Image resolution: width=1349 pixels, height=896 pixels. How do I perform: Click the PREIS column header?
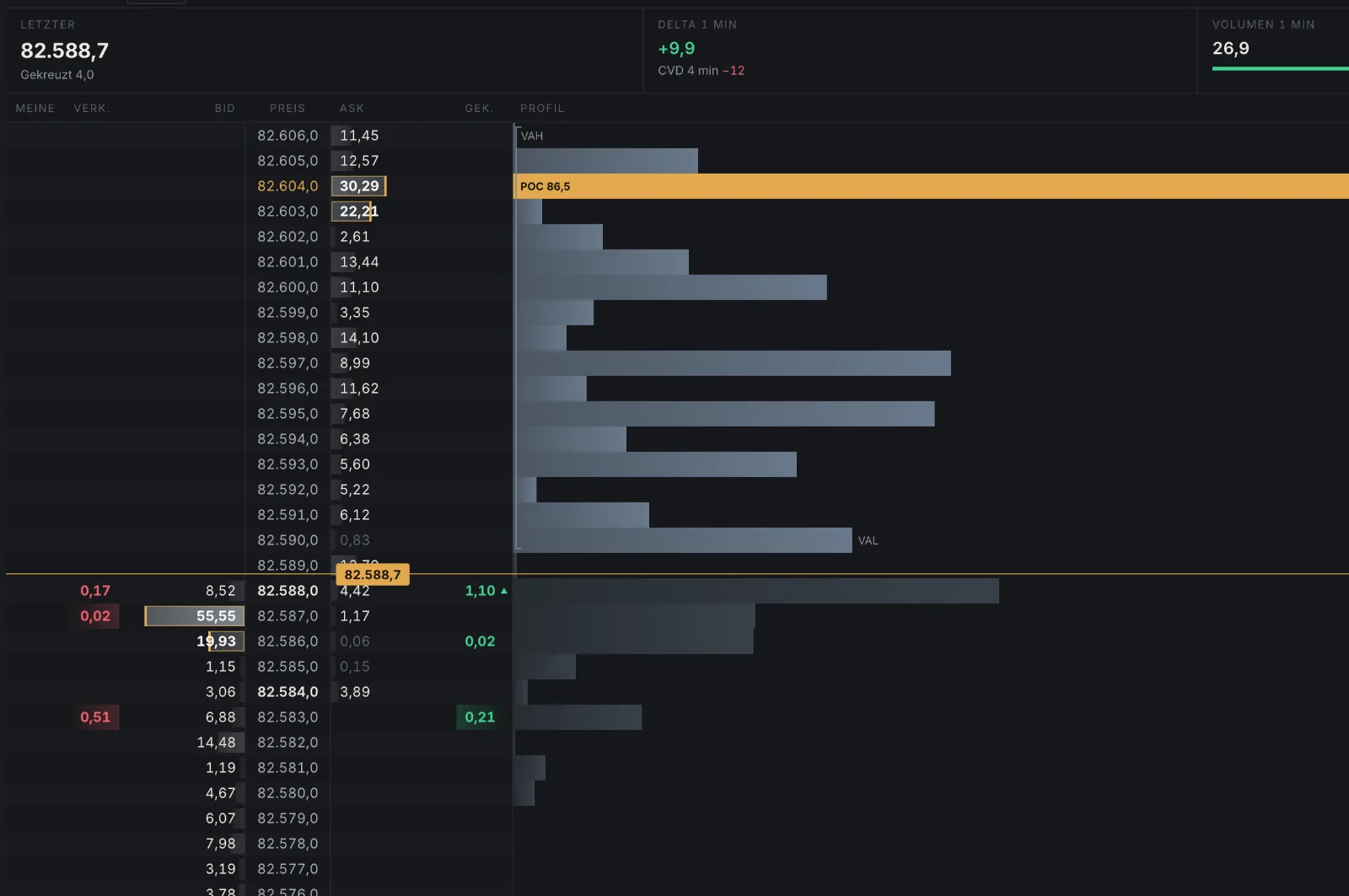(x=288, y=109)
